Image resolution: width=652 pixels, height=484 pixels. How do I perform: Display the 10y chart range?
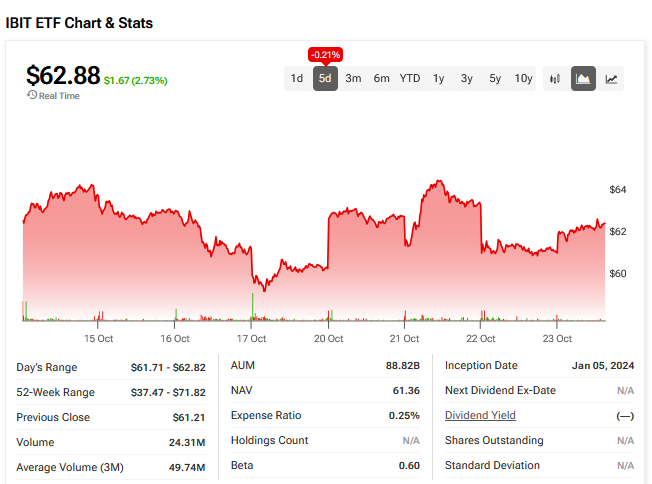pyautogui.click(x=523, y=79)
